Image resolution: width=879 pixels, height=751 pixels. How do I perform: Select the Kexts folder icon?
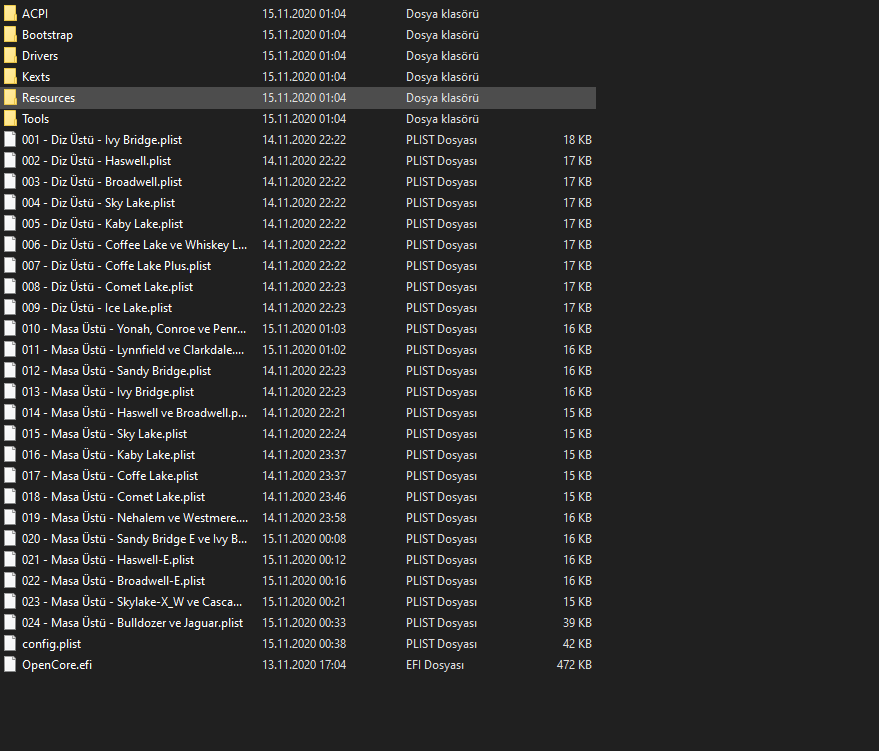10,77
